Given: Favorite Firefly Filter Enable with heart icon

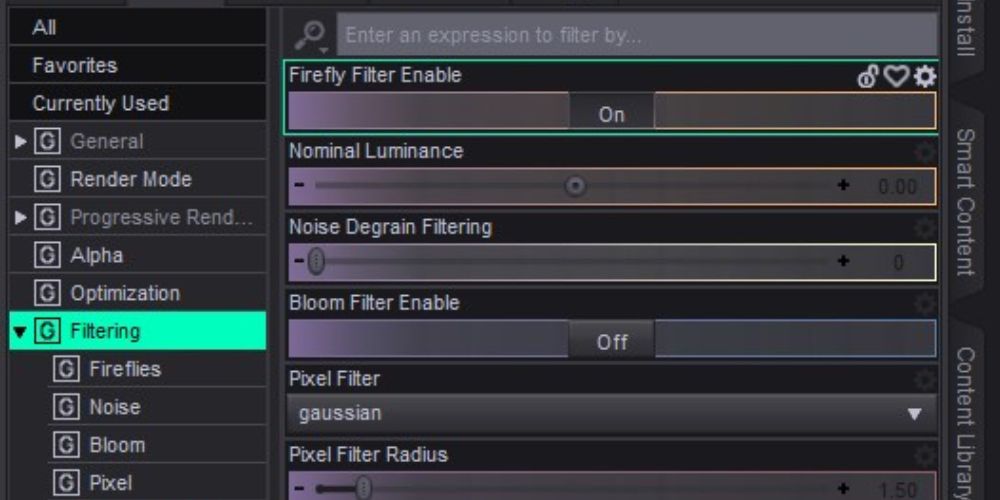Looking at the screenshot, I should [896, 77].
